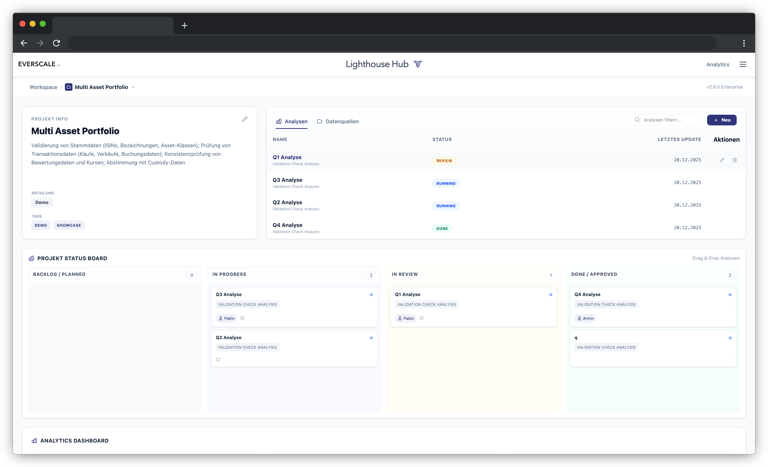Reload the page with the refresh icon
The image size is (768, 467).
[x=56, y=43]
